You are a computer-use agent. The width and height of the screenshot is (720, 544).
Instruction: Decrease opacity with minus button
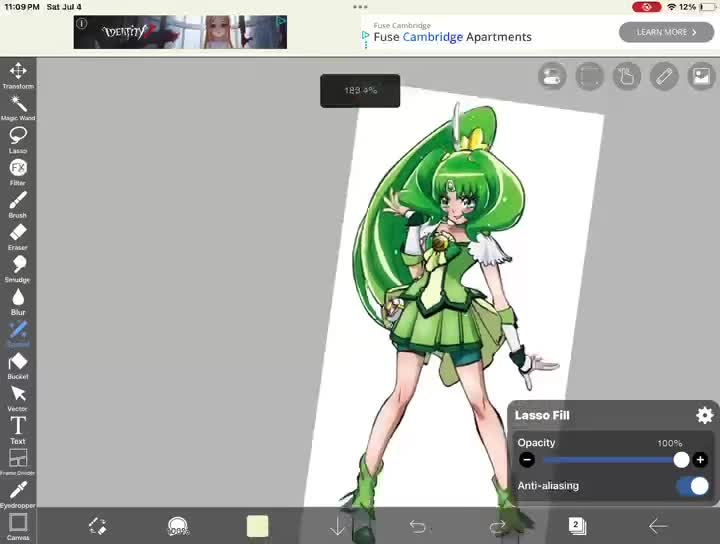(527, 460)
